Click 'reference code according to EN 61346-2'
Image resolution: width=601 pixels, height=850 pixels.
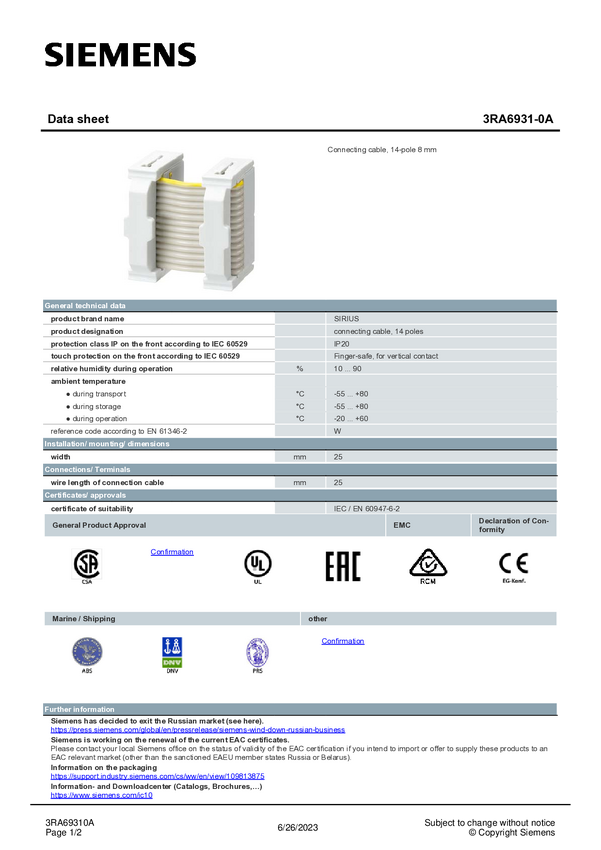coord(119,432)
